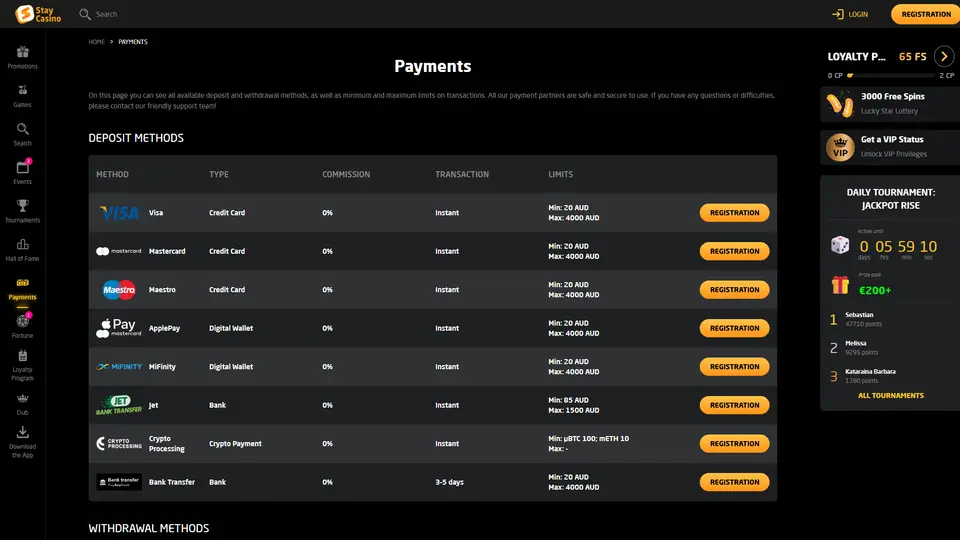Screen dimensions: 960x540
Task: Open Search in the left sidebar
Action: coord(23,135)
